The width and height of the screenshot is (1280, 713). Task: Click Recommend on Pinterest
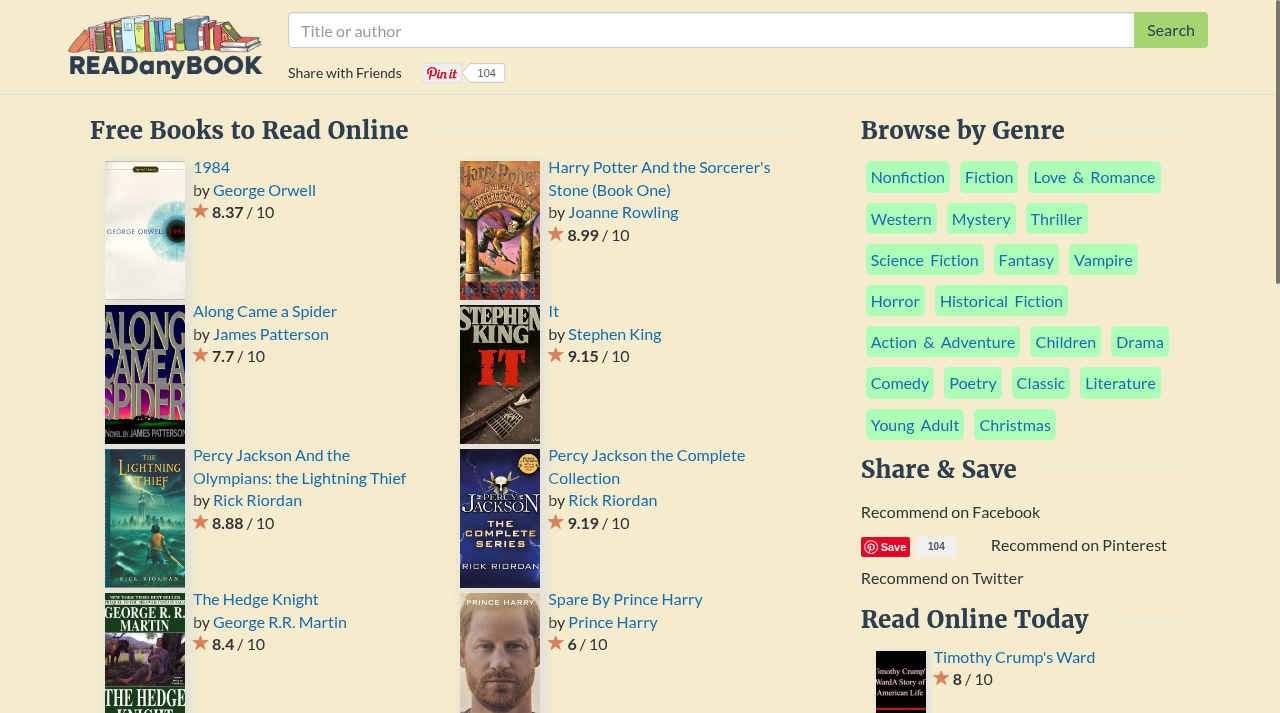(x=1079, y=545)
